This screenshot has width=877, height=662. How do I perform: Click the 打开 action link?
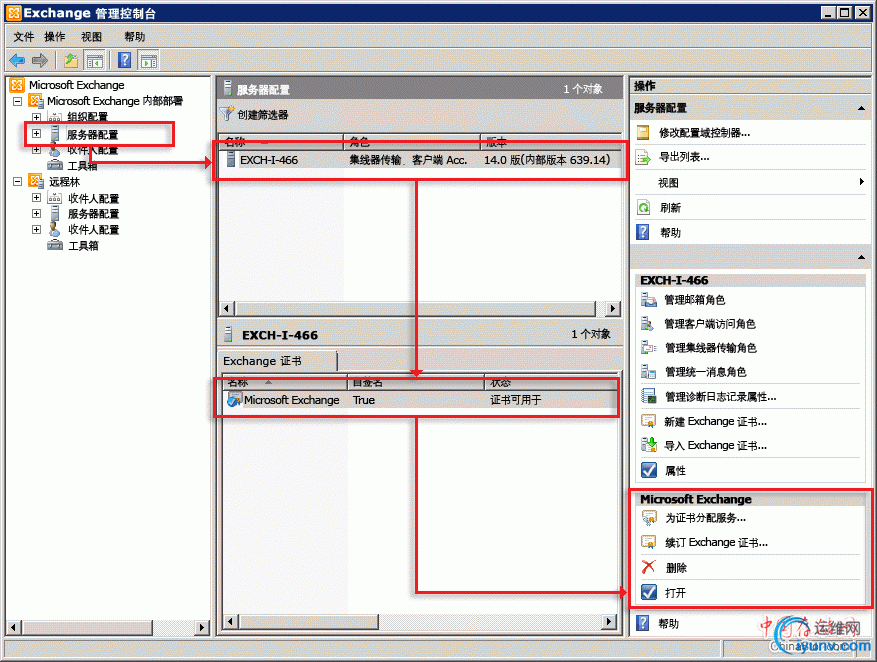pyautogui.click(x=675, y=593)
